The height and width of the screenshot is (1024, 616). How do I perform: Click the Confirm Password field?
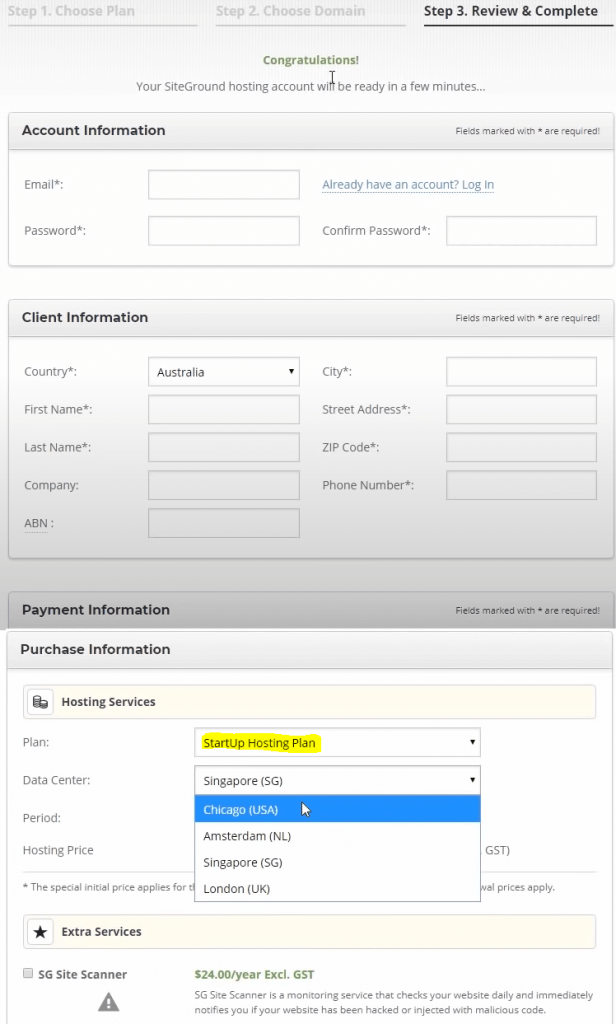tap(521, 231)
